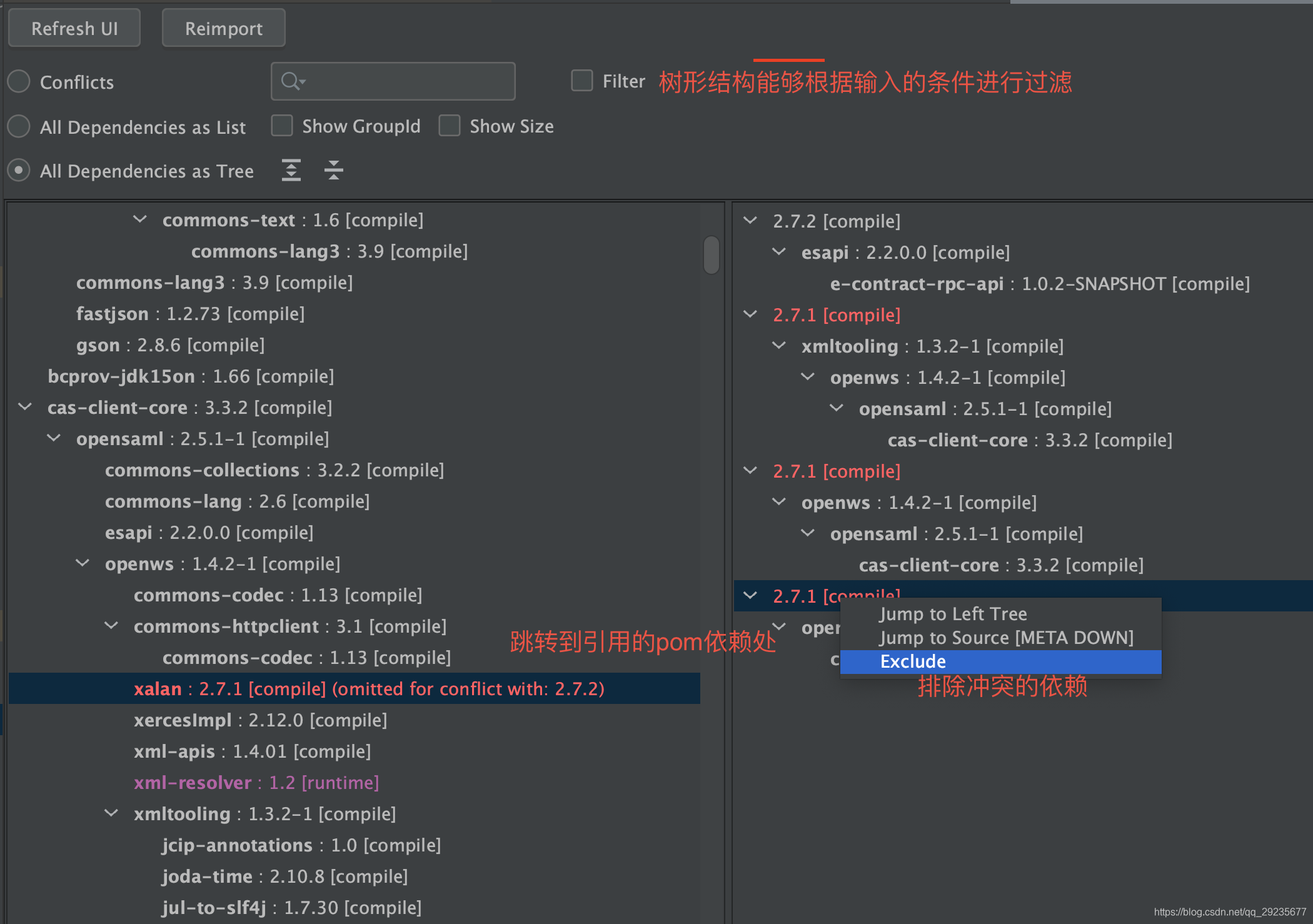Click the Expand All tree icon
This screenshot has height=924, width=1313.
click(291, 170)
